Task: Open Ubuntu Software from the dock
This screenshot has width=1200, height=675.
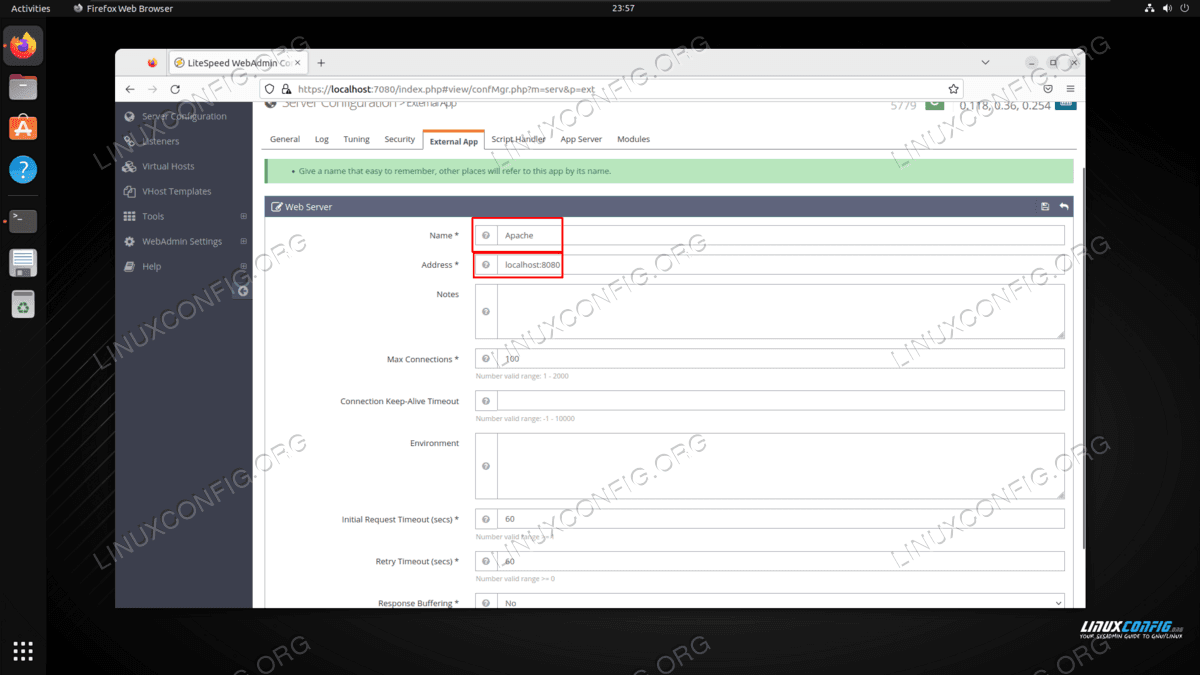Action: click(23, 128)
